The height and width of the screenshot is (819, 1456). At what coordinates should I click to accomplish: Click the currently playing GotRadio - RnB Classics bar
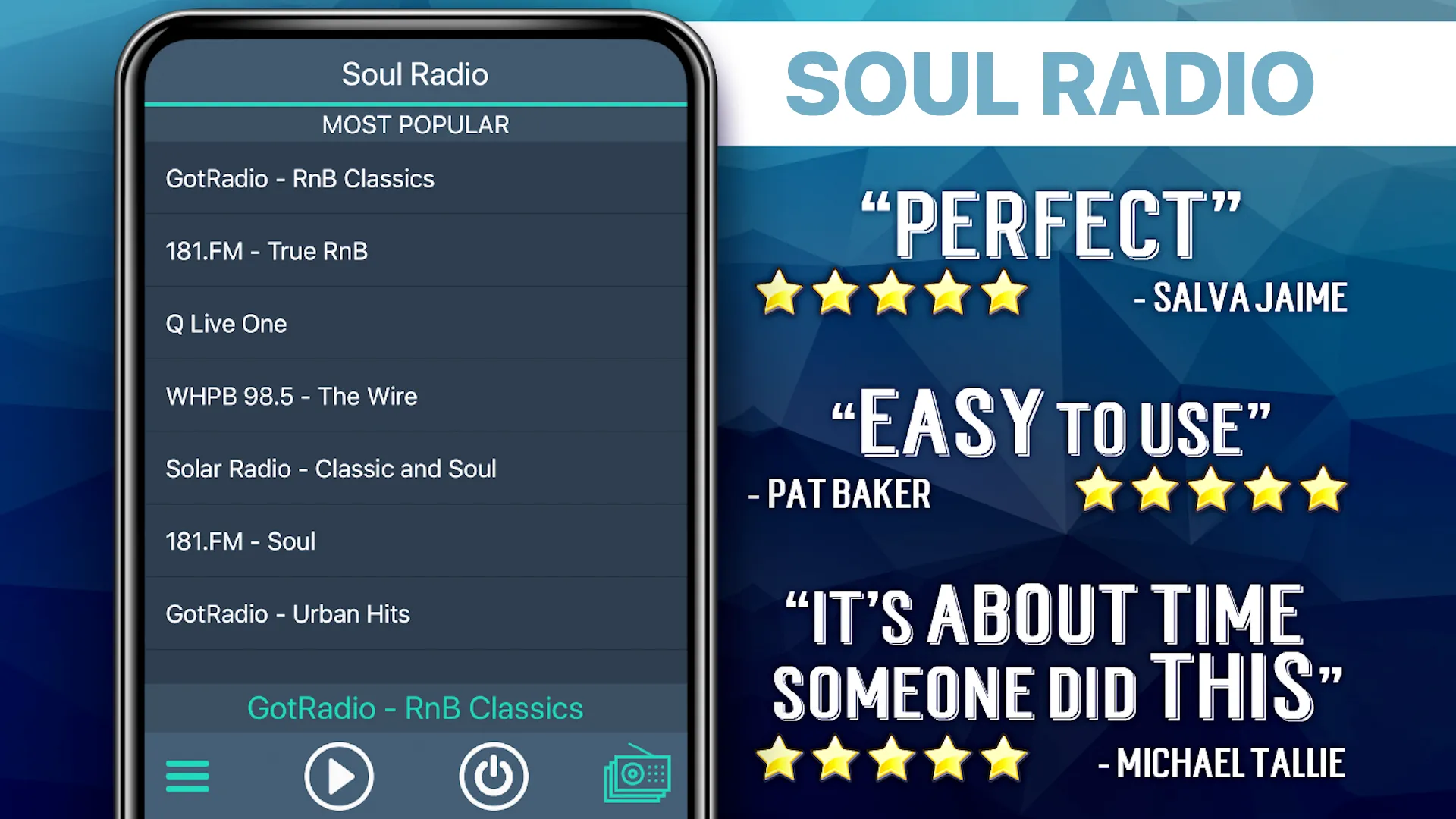415,707
